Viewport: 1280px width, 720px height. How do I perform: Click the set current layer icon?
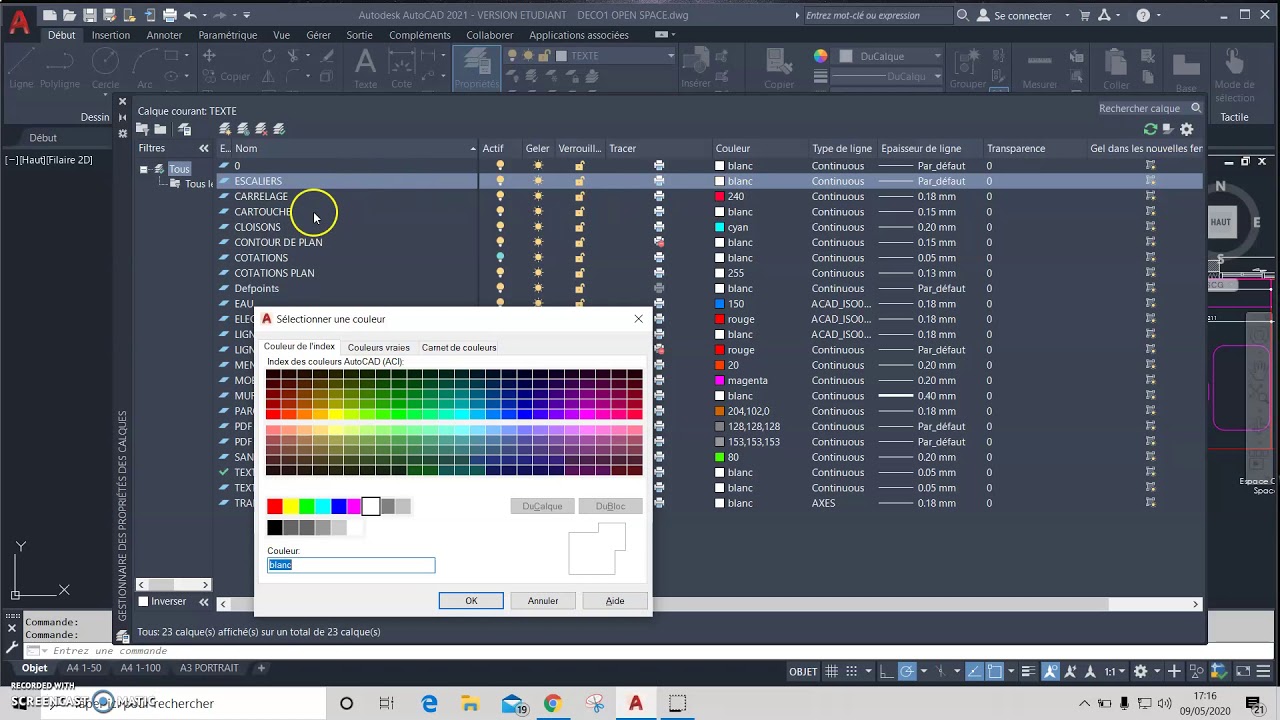pos(280,129)
